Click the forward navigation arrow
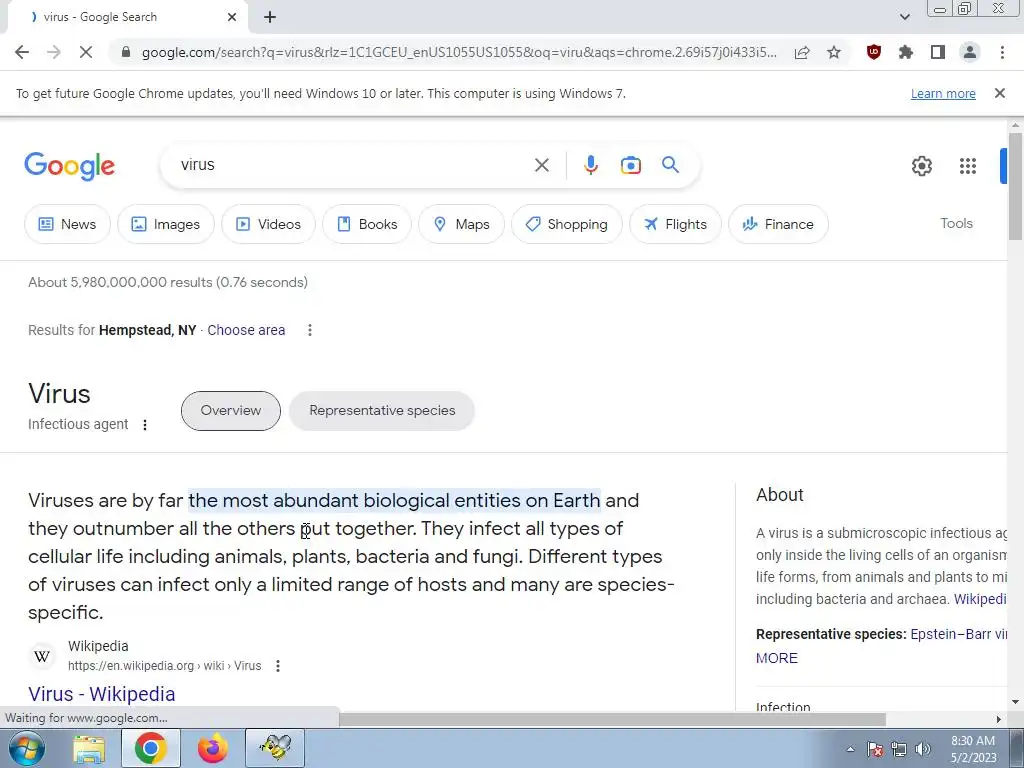The image size is (1024, 768). coord(54,52)
